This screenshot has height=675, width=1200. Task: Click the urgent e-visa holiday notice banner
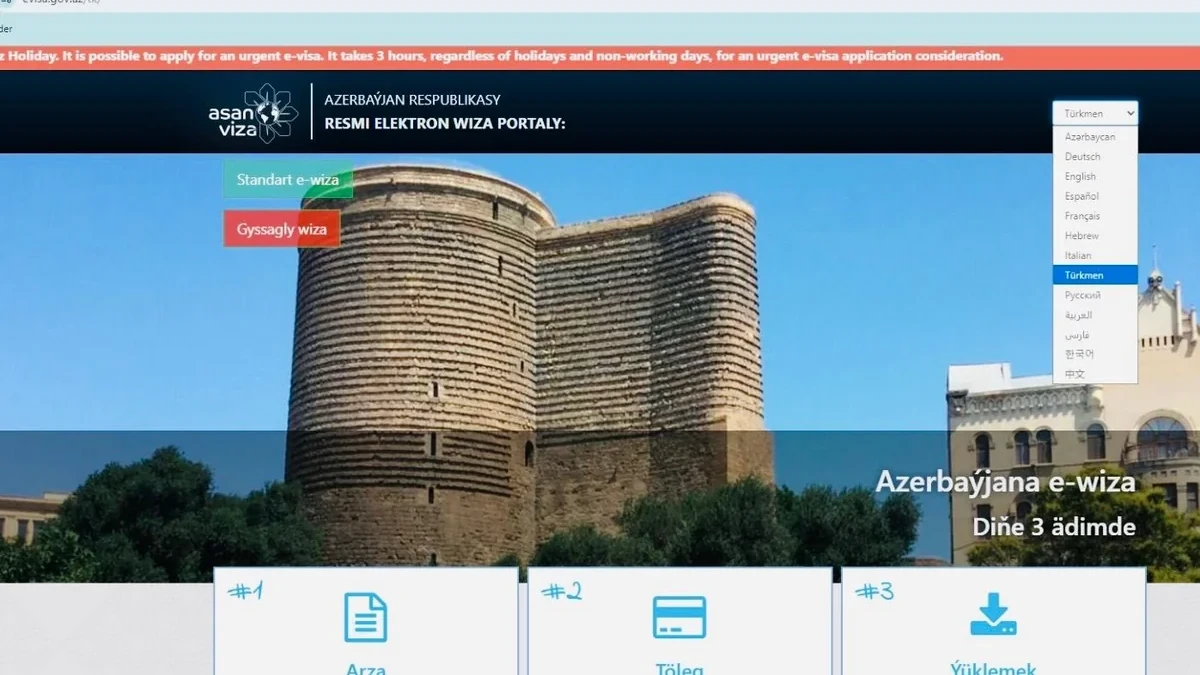[500, 56]
